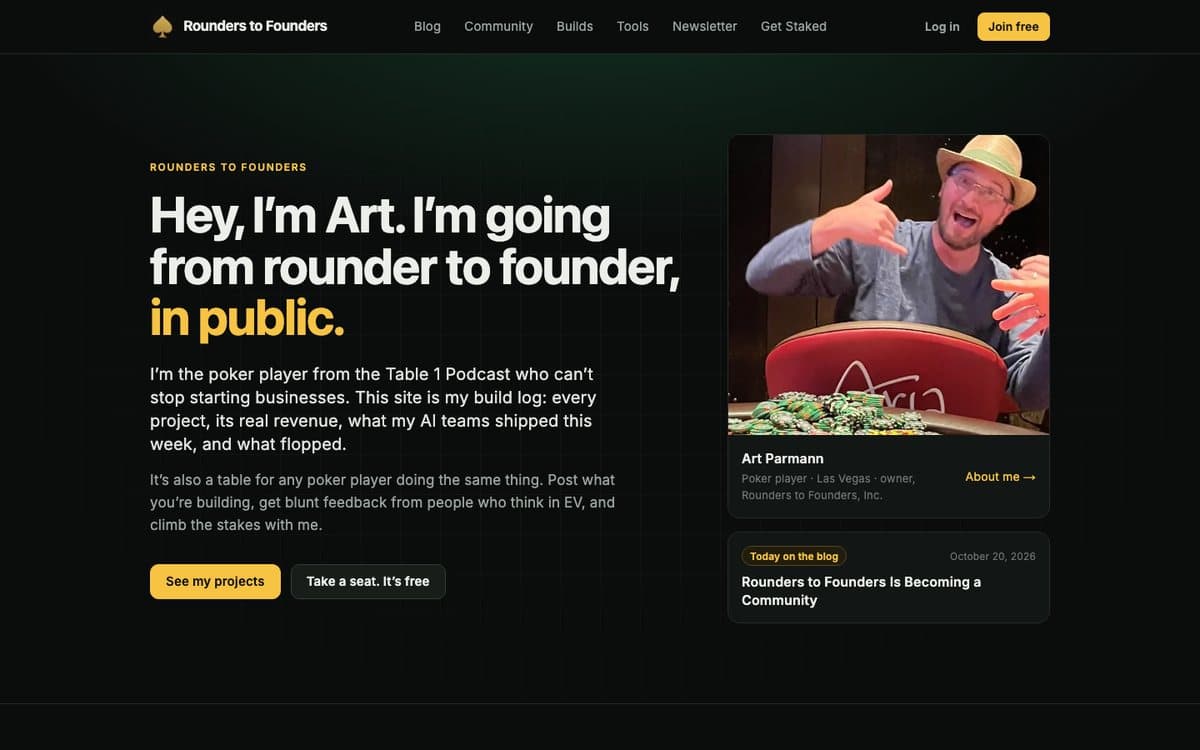Image resolution: width=1200 pixels, height=750 pixels.
Task: Visit the Newsletter page
Action: click(x=705, y=26)
